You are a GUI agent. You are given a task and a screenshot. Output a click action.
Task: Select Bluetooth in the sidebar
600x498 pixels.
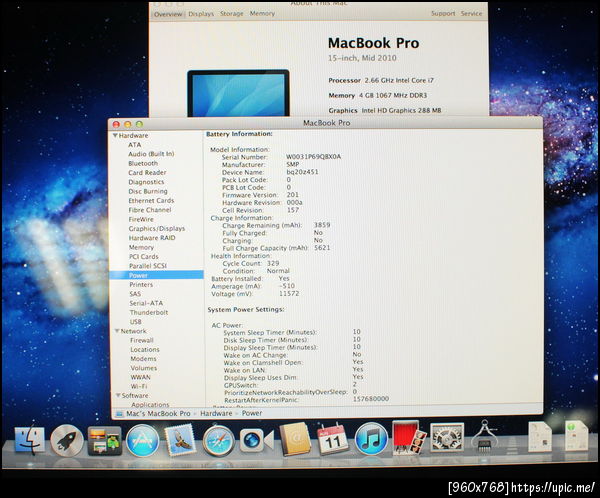143,163
